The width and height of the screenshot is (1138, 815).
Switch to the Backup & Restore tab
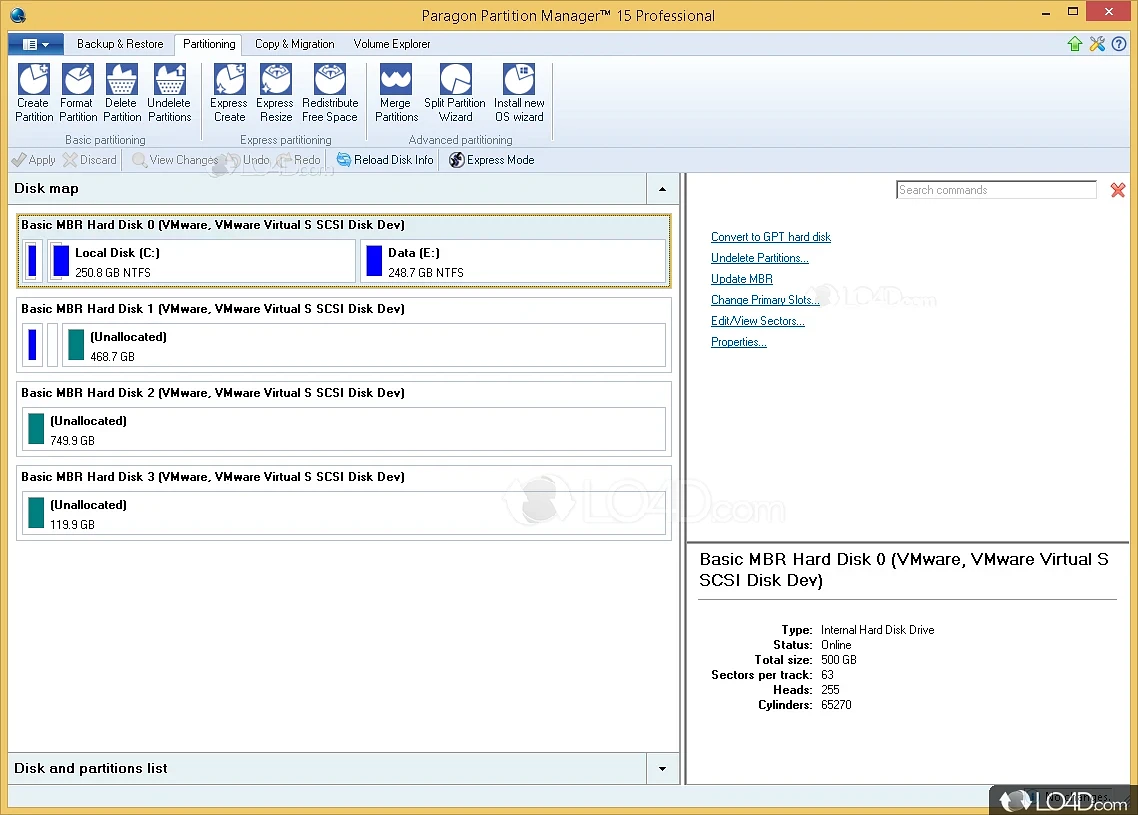pyautogui.click(x=120, y=44)
